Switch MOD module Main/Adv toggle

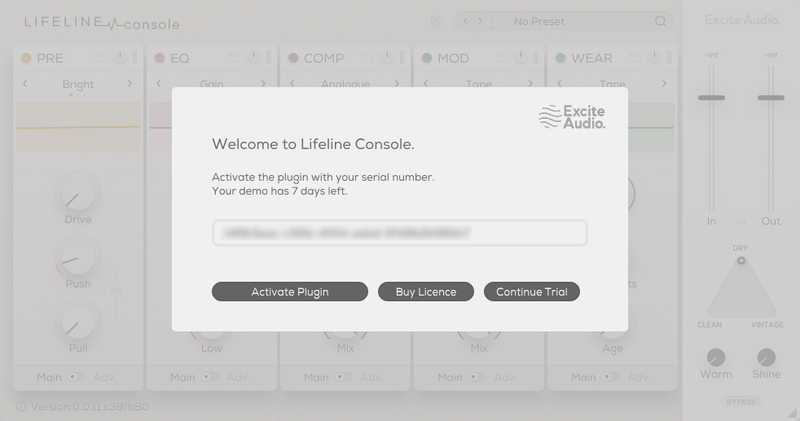[478, 377]
